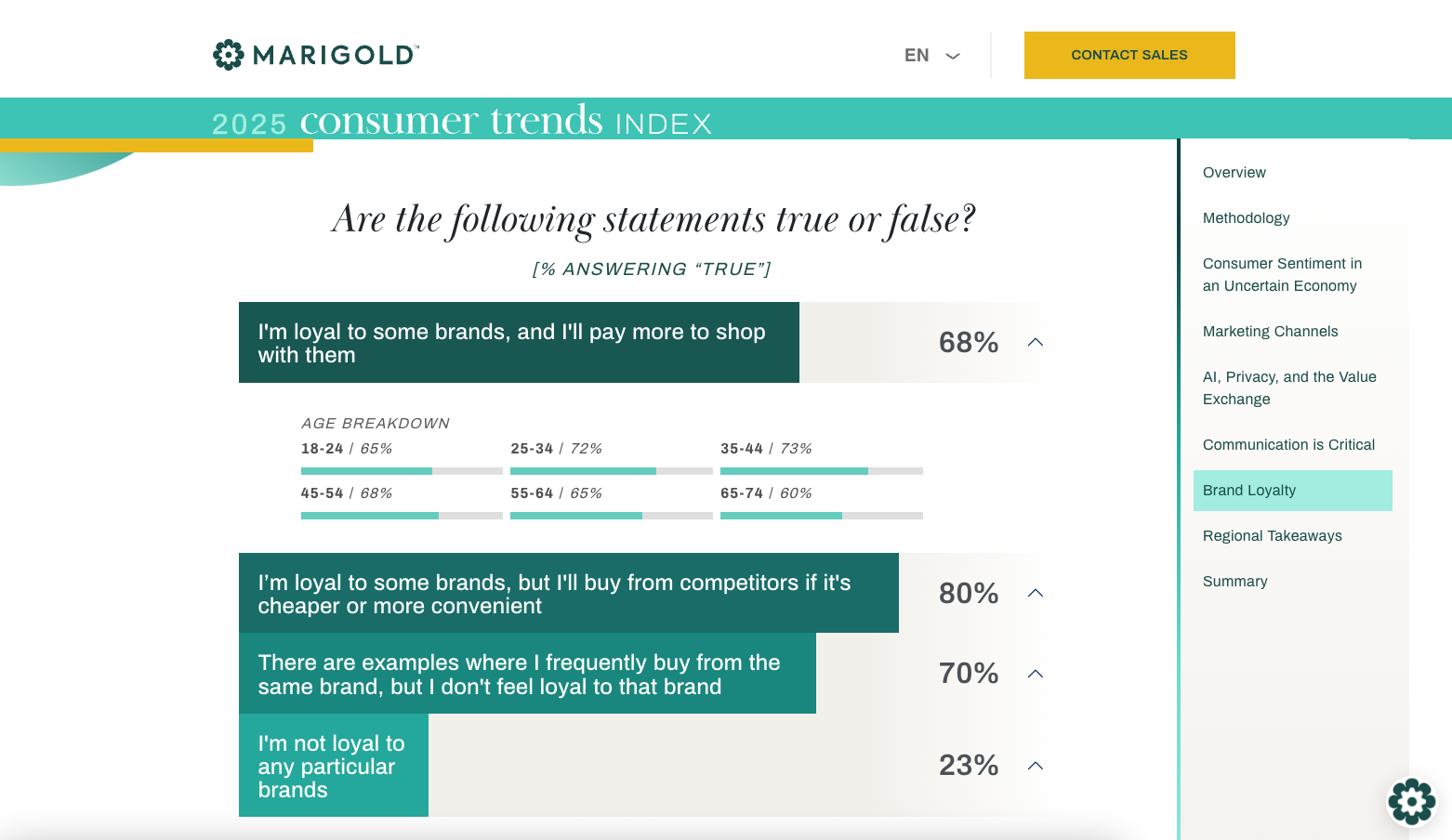Click the Marigold wordmark text
Viewport: 1452px width, 840px height.
tap(336, 56)
